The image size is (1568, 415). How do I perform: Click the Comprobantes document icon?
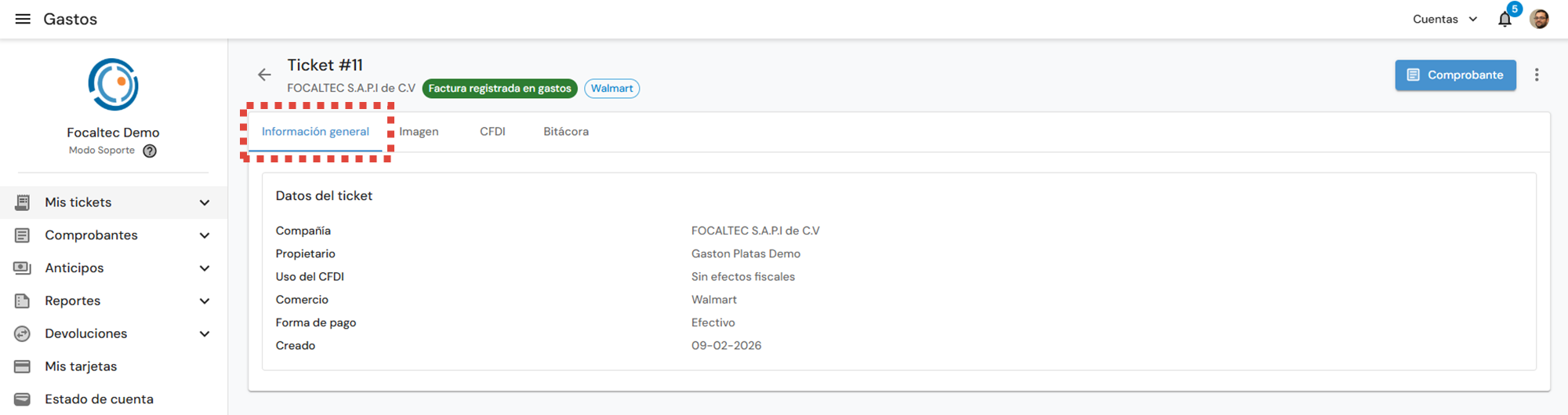[22, 235]
